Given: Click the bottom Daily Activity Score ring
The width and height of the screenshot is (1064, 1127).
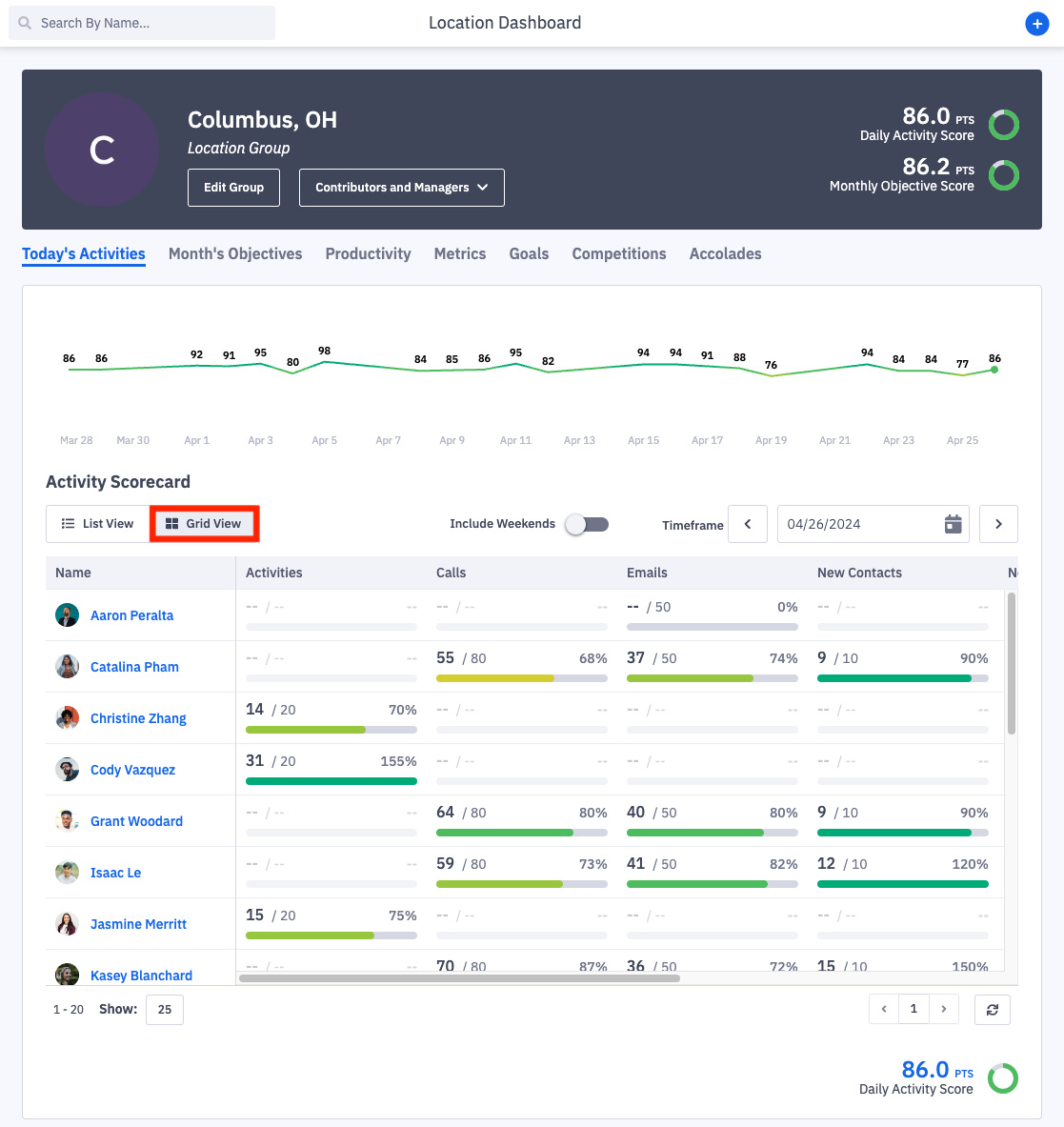Looking at the screenshot, I should click(1003, 1078).
